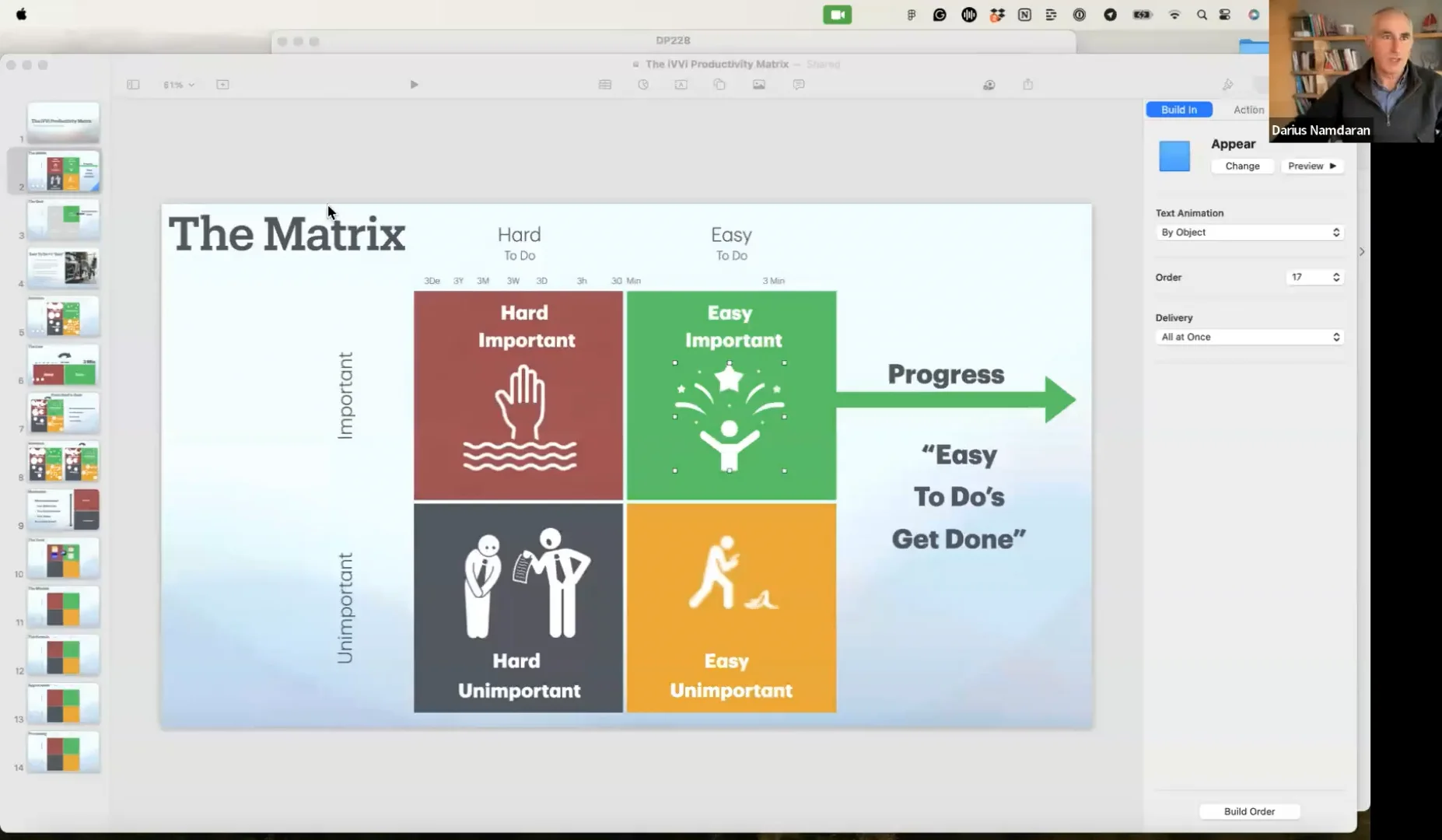1442x840 pixels.
Task: Insert media from the toolbar
Action: [760, 84]
